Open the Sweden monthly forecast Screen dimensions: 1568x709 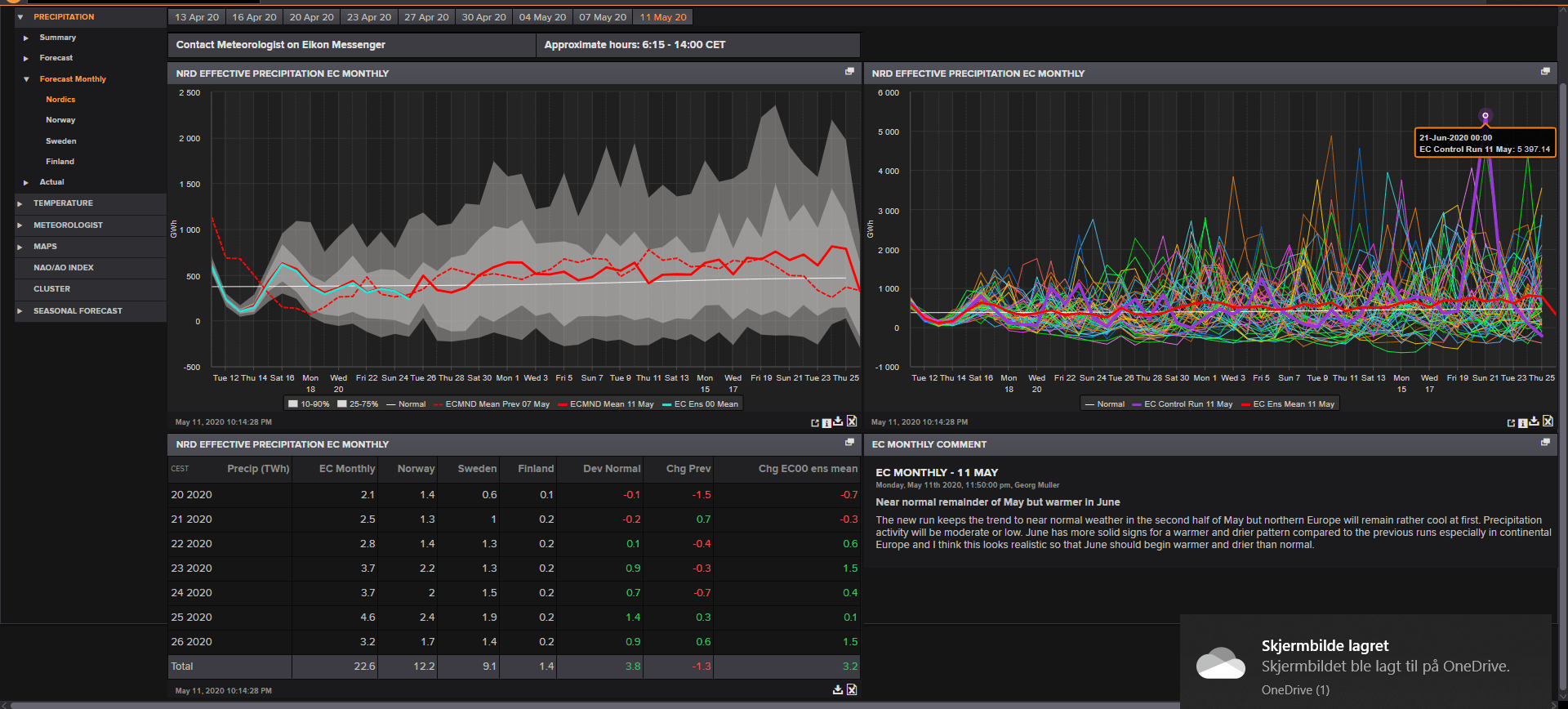60,141
